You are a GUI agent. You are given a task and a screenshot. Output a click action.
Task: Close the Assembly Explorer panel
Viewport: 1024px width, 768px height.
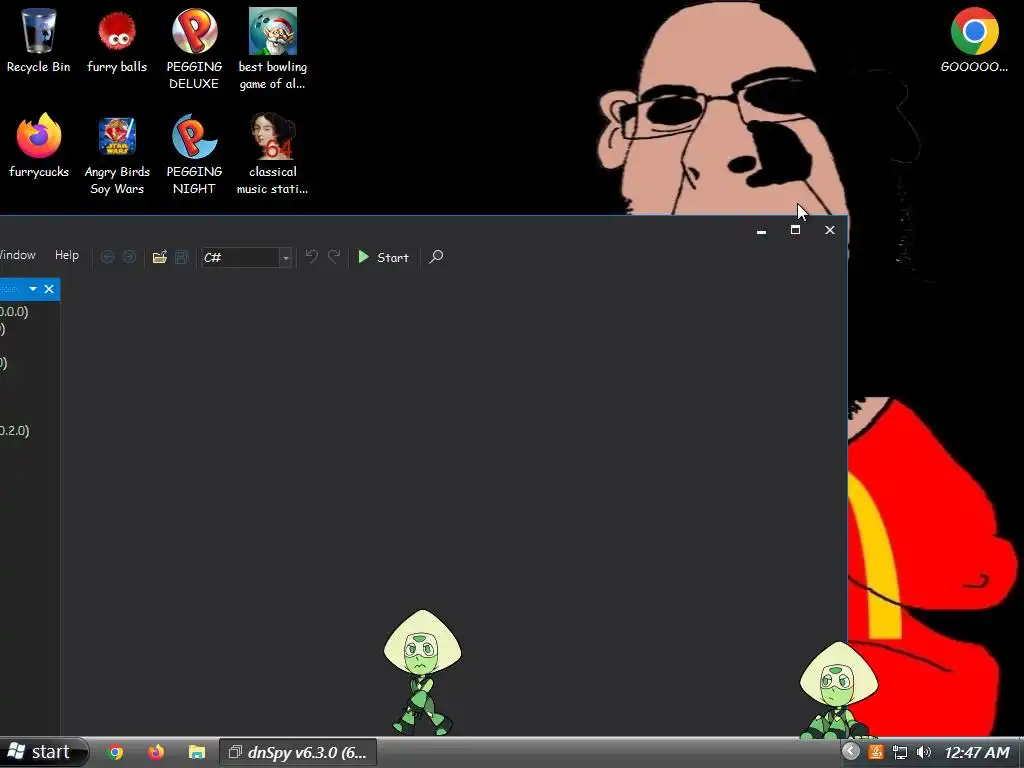[49, 289]
